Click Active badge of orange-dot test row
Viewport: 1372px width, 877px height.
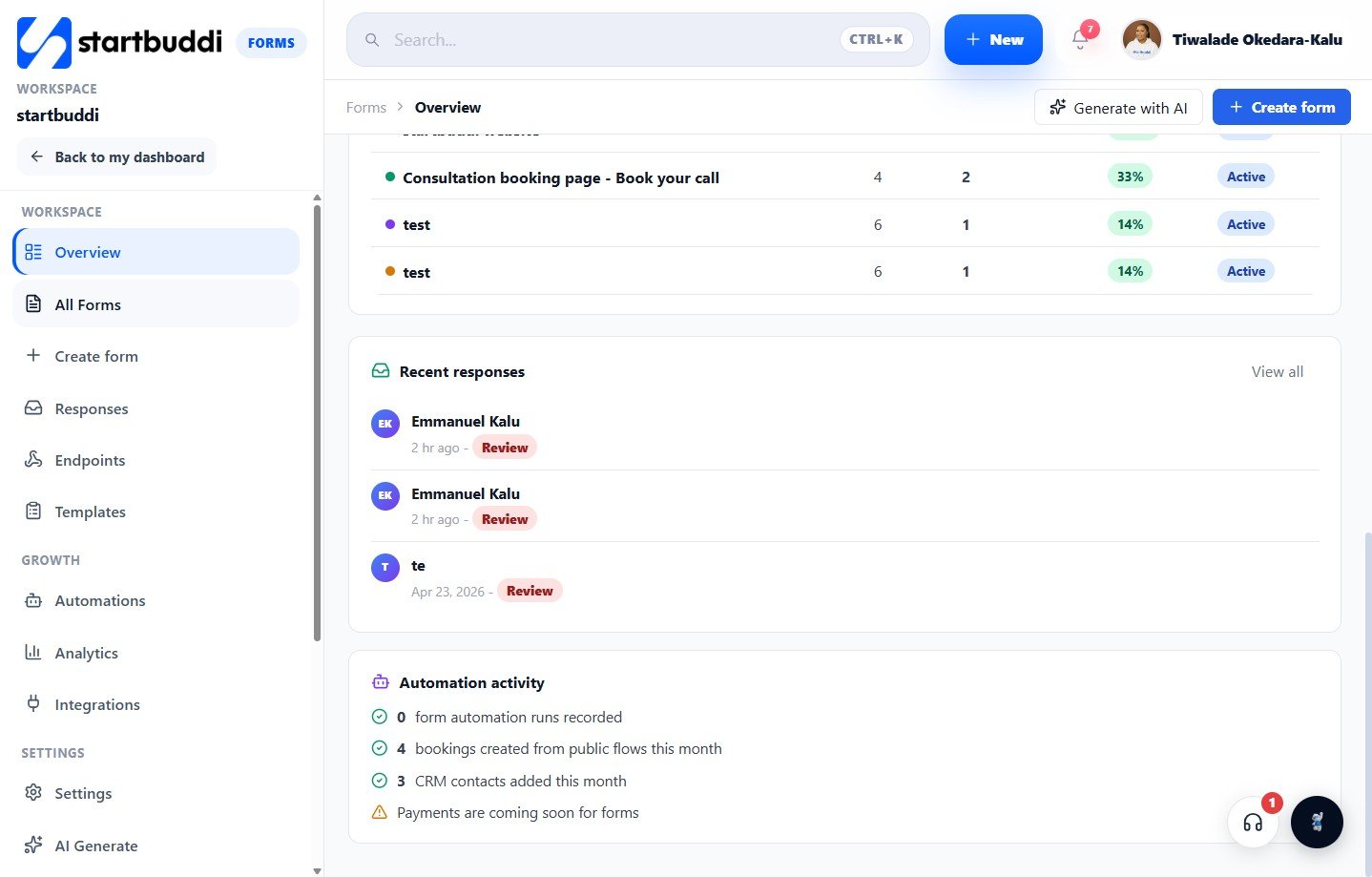coord(1246,271)
